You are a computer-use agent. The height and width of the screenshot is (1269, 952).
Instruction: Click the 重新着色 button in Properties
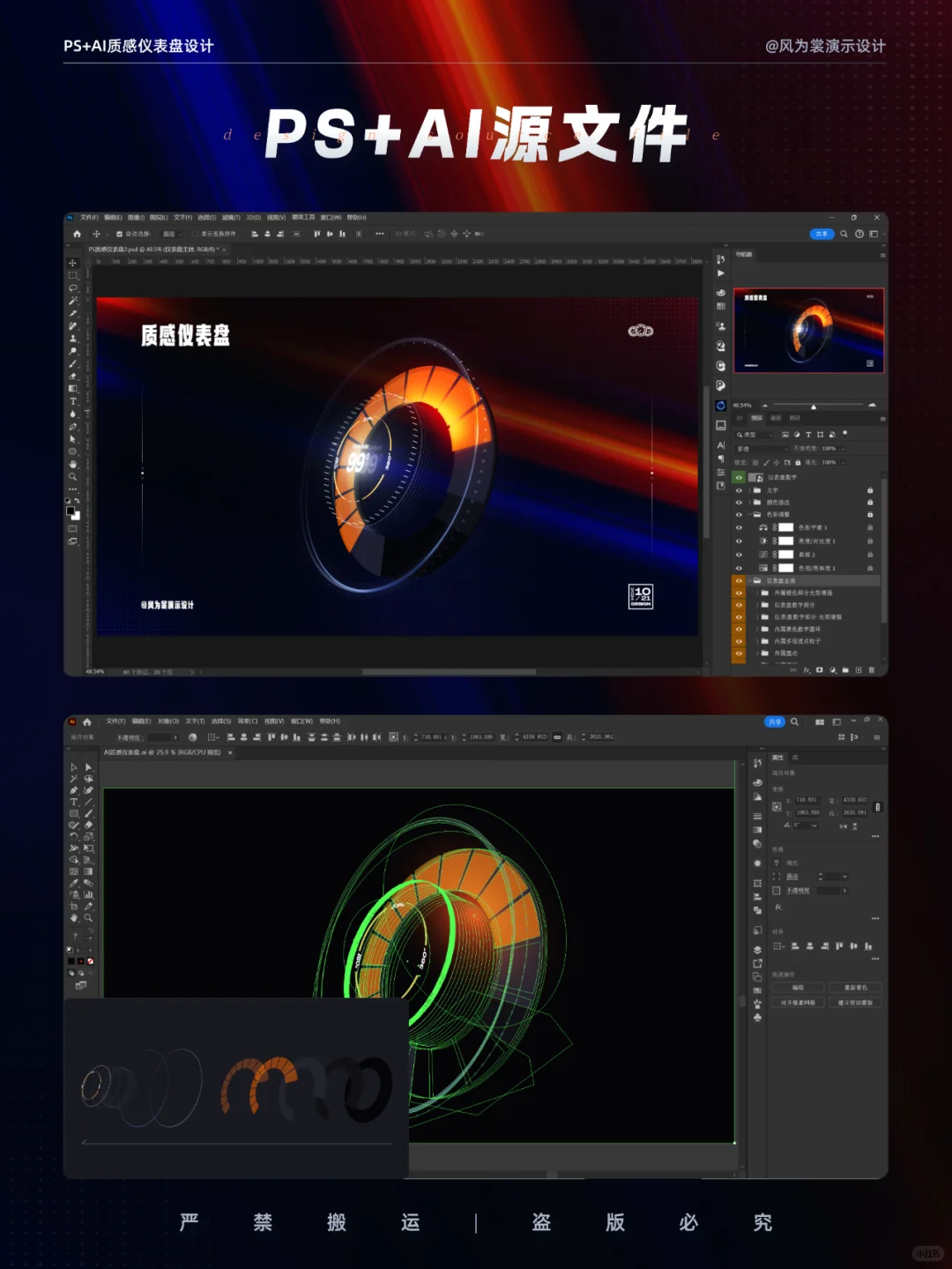click(856, 988)
